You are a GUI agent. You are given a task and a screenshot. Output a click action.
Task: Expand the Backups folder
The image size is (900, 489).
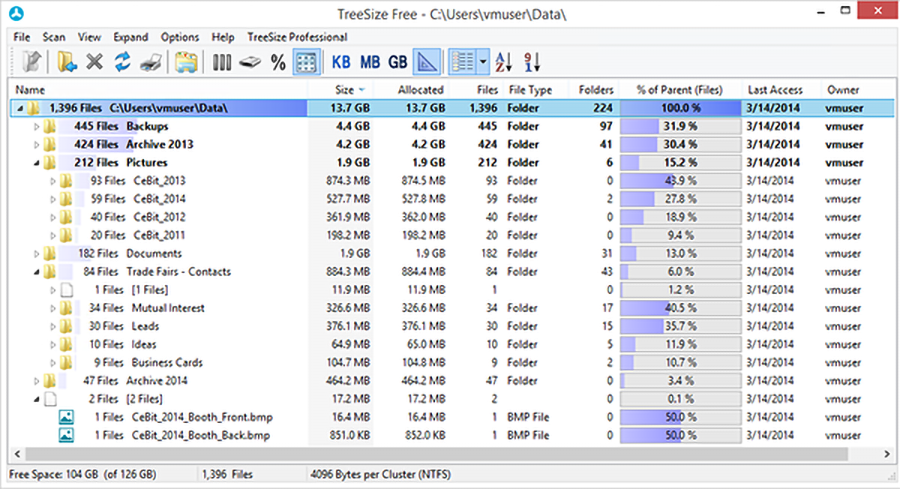click(x=36, y=126)
